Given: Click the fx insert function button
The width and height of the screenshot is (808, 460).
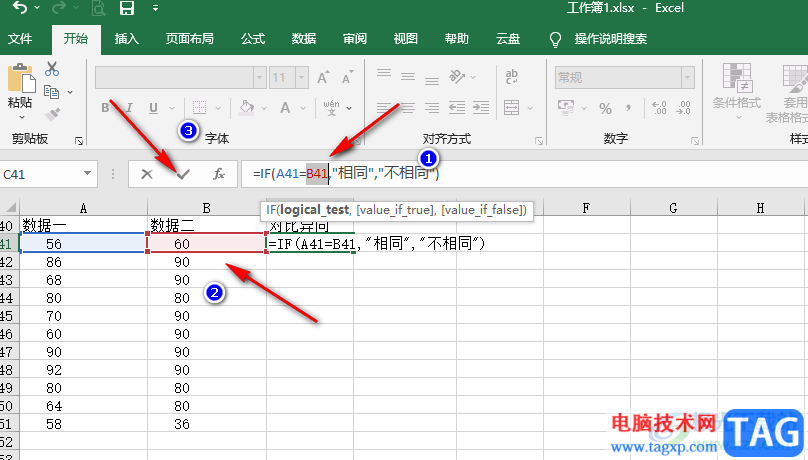Looking at the screenshot, I should click(x=219, y=174).
